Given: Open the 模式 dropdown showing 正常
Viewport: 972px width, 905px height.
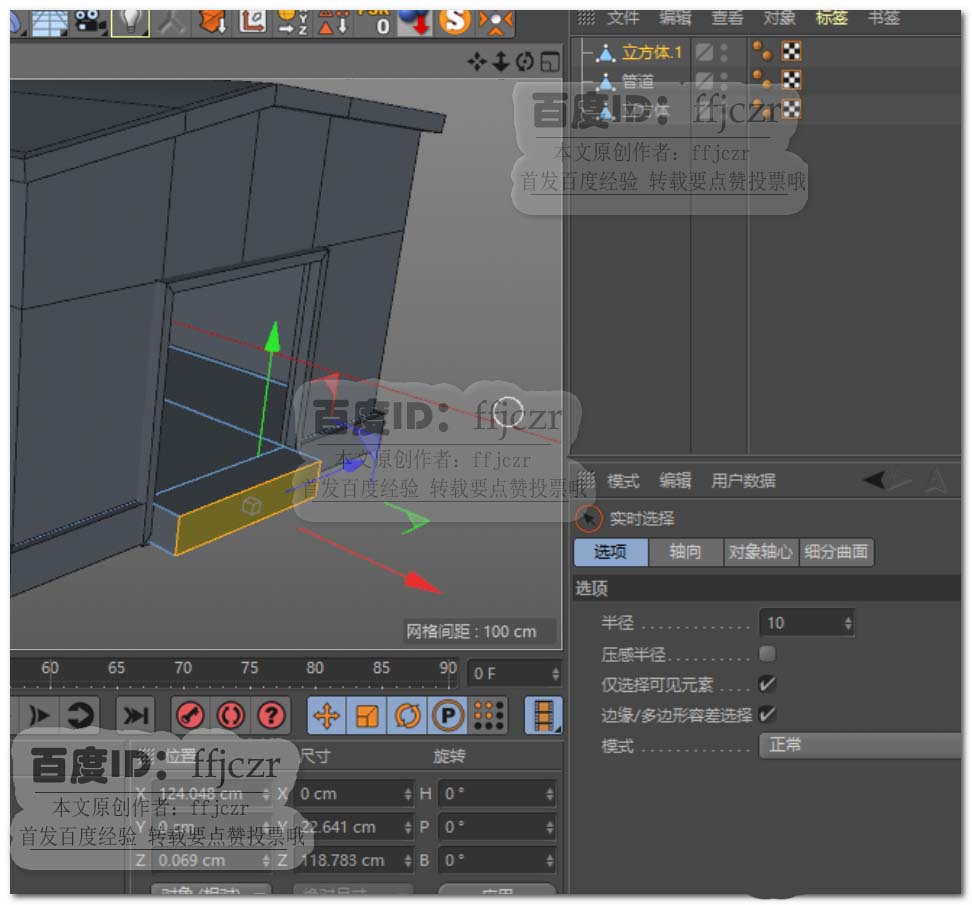Looking at the screenshot, I should point(860,745).
